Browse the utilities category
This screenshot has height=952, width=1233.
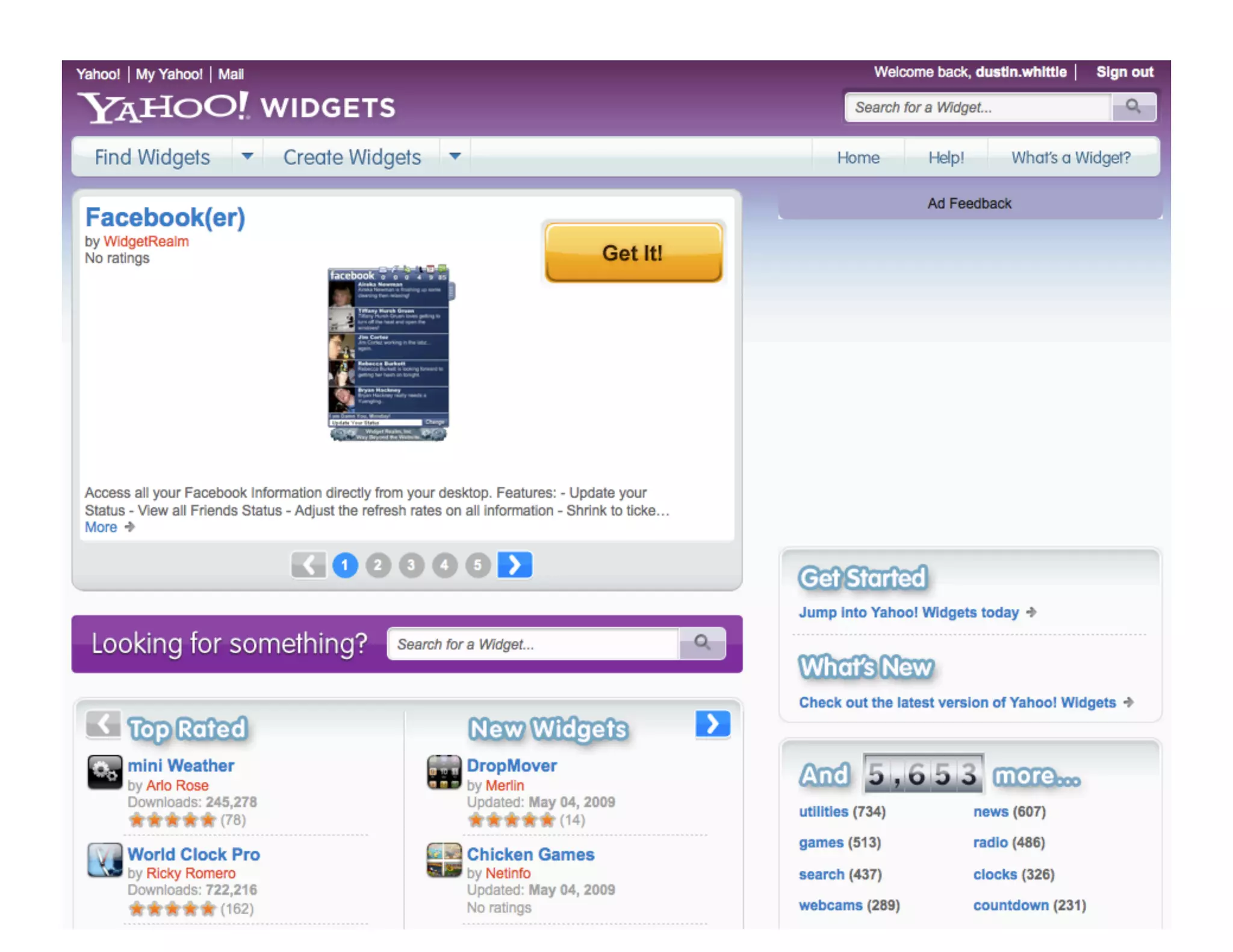[x=823, y=812]
